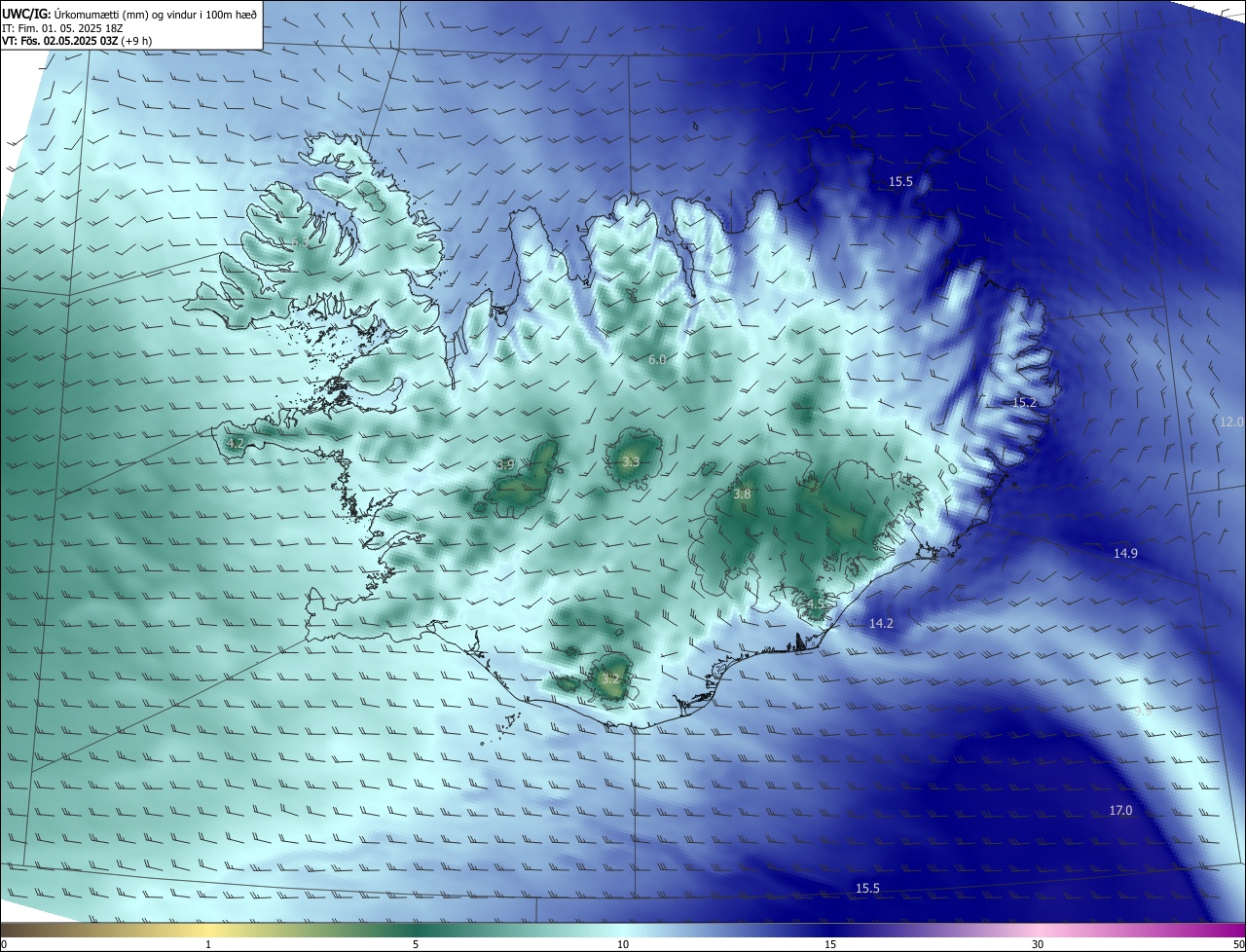Viewport: 1246px width, 952px height.
Task: Click the 3.2 value label on the map
Action: pos(611,678)
